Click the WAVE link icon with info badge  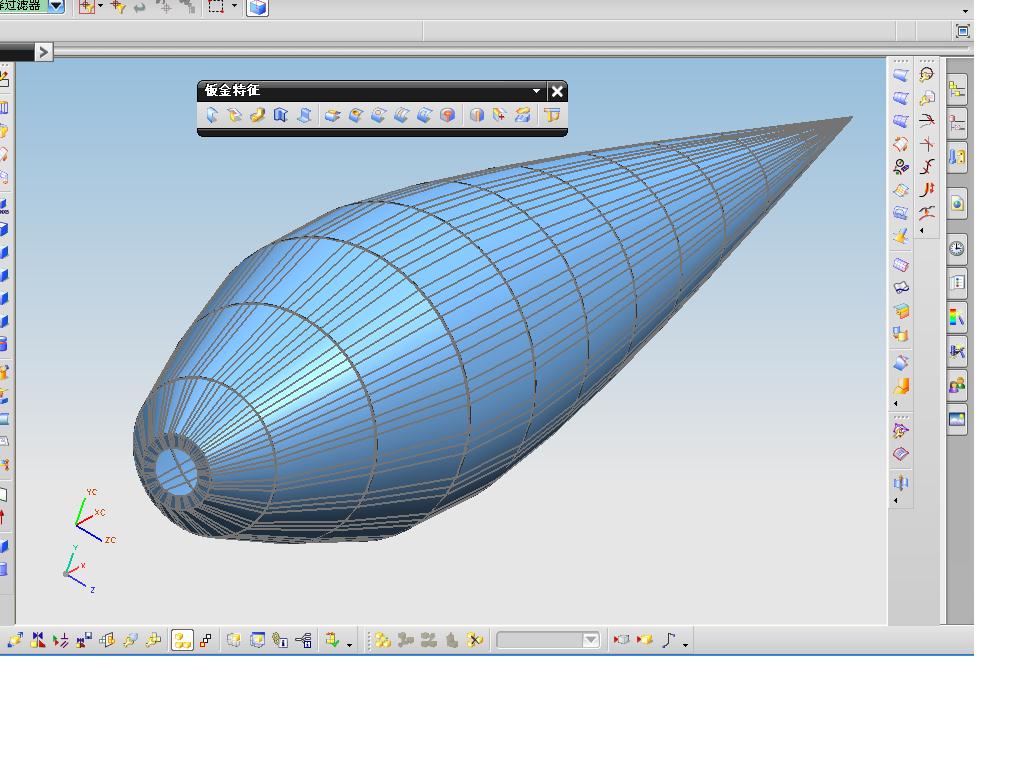pyautogui.click(x=280, y=641)
